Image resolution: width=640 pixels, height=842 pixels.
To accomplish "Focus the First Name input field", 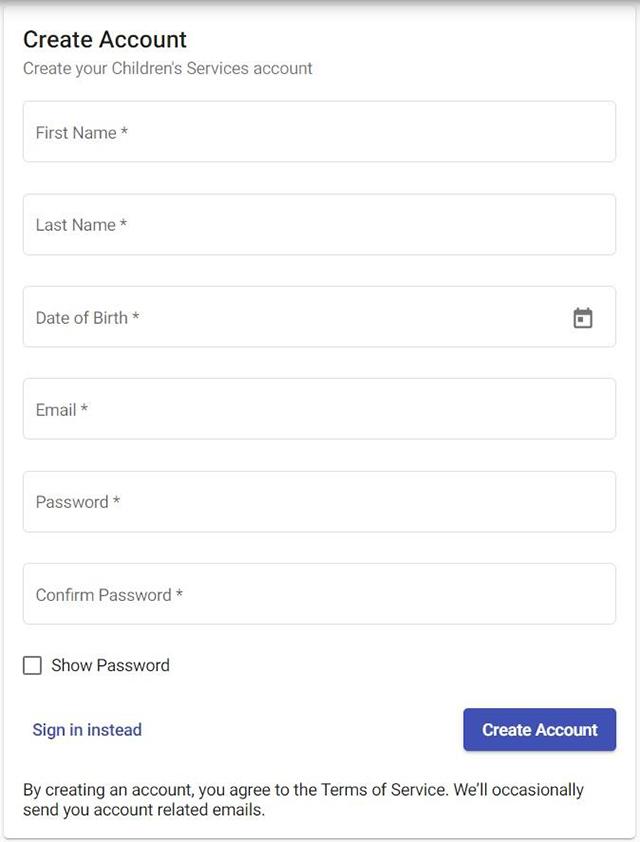I will (x=319, y=132).
